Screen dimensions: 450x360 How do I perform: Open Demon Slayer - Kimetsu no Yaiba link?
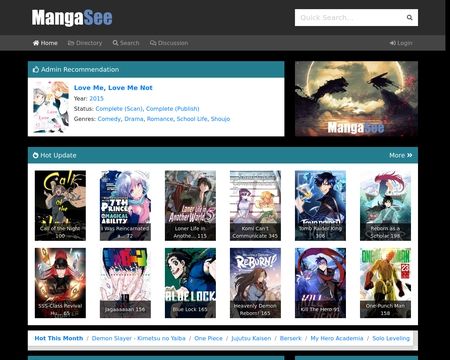pyautogui.click(x=139, y=338)
